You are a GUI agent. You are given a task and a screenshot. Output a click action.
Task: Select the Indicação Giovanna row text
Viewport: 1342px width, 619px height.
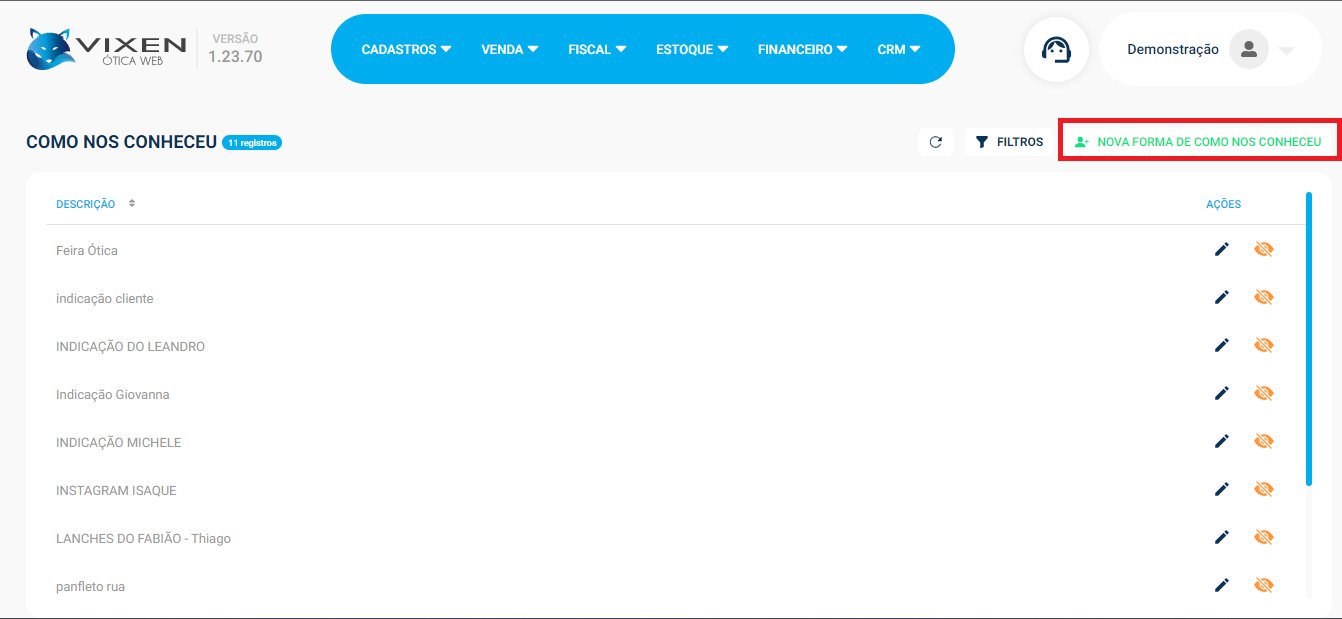tap(113, 394)
